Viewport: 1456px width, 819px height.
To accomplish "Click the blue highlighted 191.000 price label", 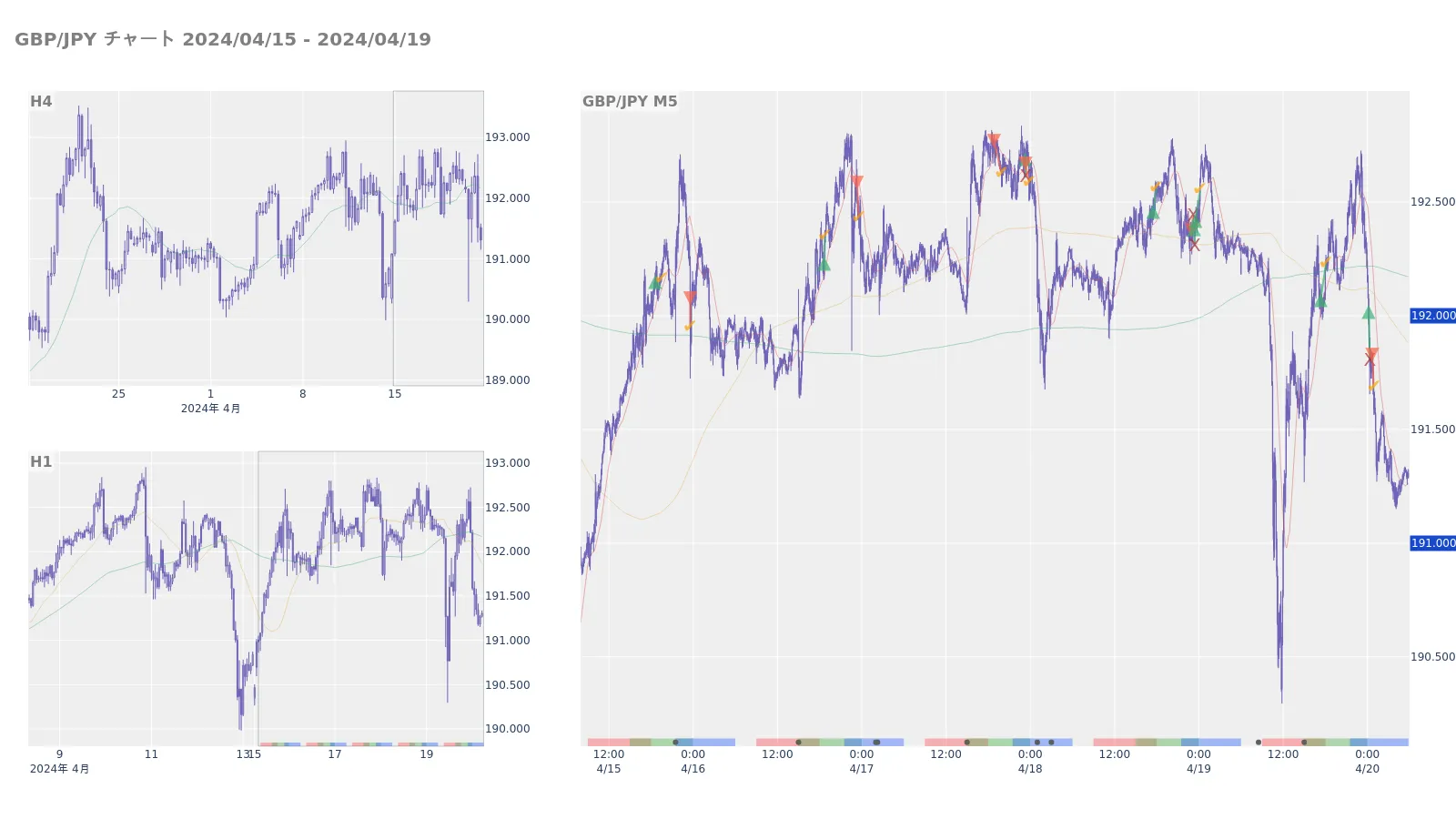I will [x=1432, y=543].
